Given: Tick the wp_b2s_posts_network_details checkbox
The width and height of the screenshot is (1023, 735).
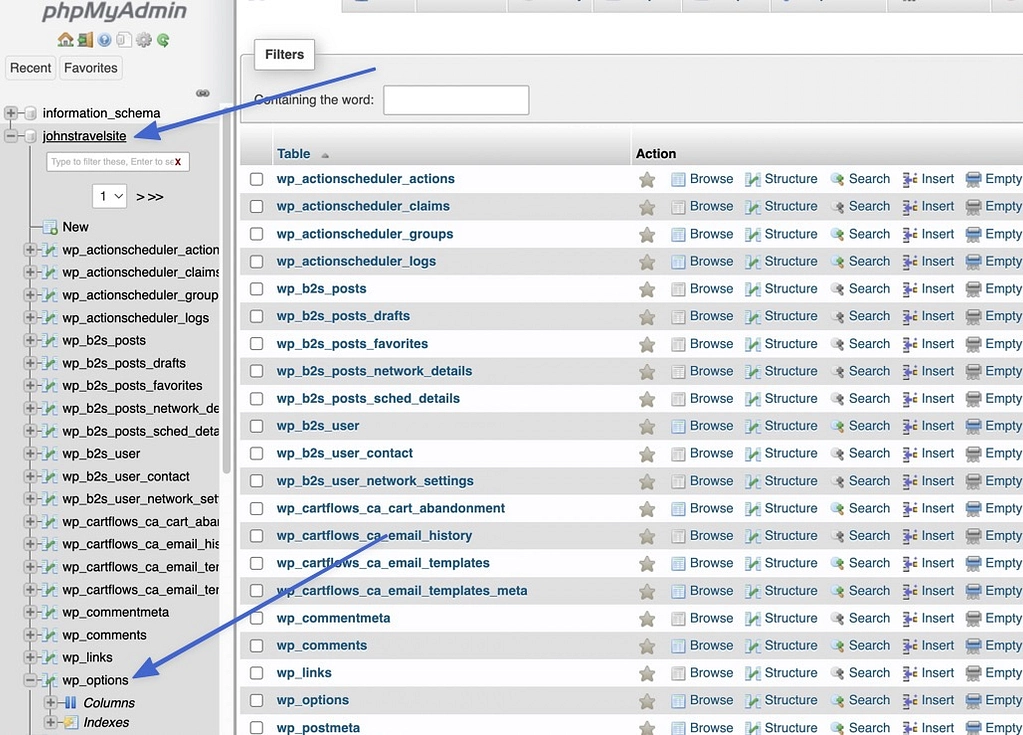Looking at the screenshot, I should tap(256, 371).
